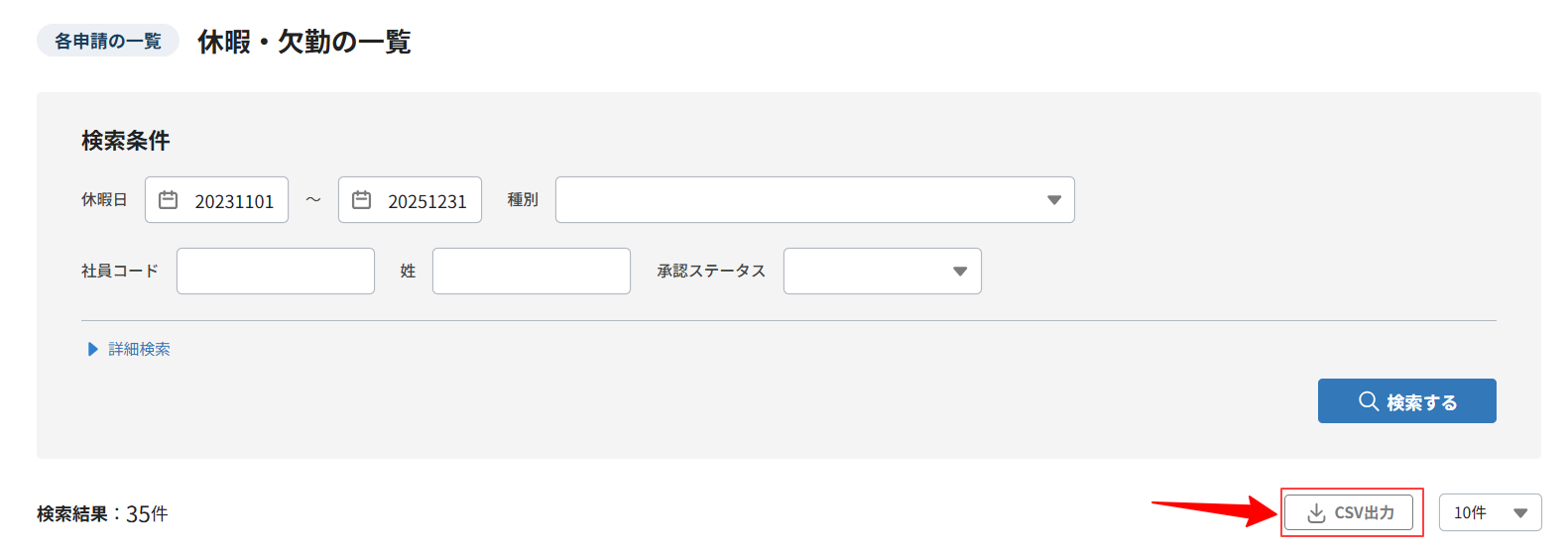Click the 承認ステータス dropdown arrow
Viewport: 1568px width, 553px height.
[959, 272]
